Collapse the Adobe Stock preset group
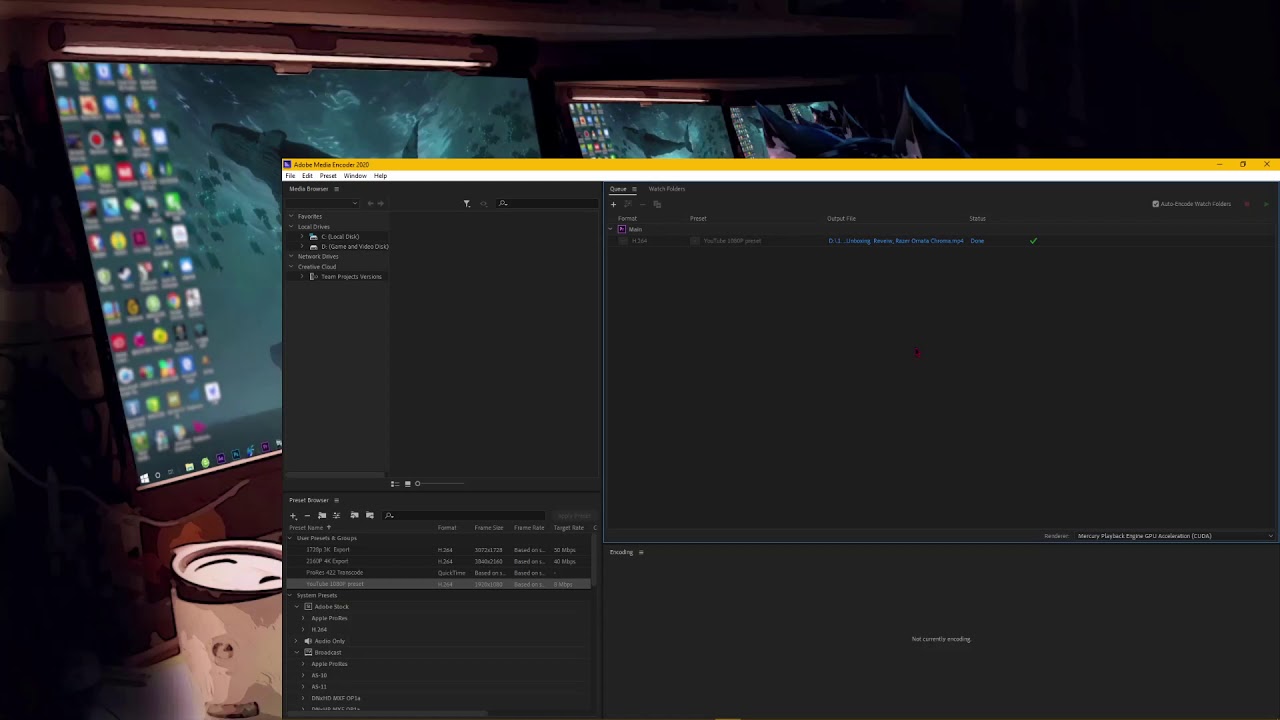The height and width of the screenshot is (720, 1280). [x=298, y=607]
